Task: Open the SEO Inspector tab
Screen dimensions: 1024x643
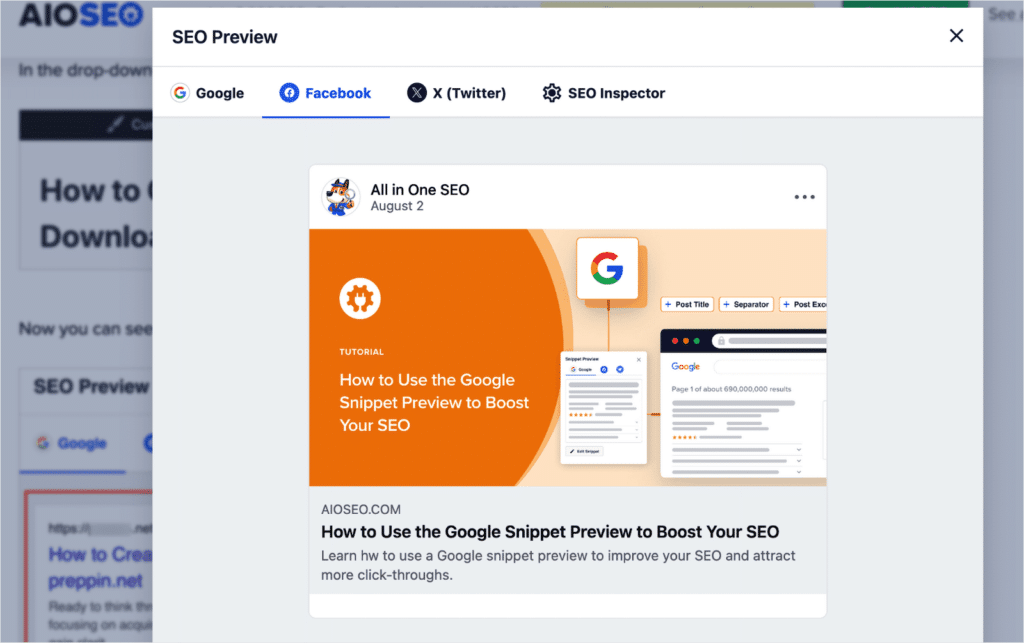Action: [x=603, y=93]
